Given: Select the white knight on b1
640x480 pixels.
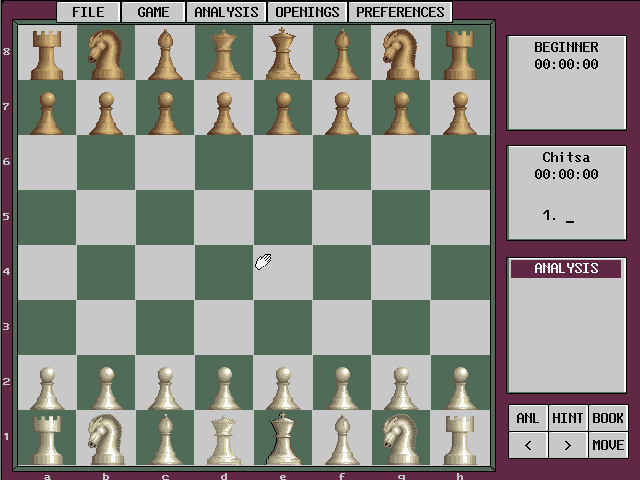Looking at the screenshot, I should (x=106, y=438).
